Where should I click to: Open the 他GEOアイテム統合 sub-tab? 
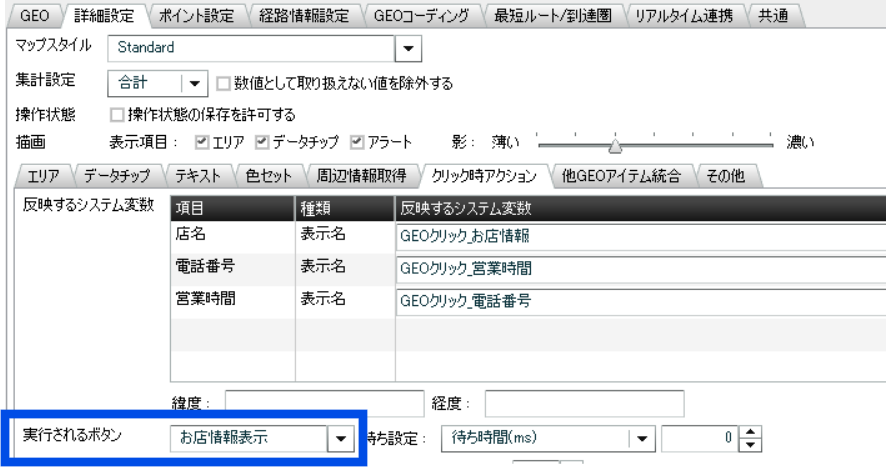click(622, 177)
